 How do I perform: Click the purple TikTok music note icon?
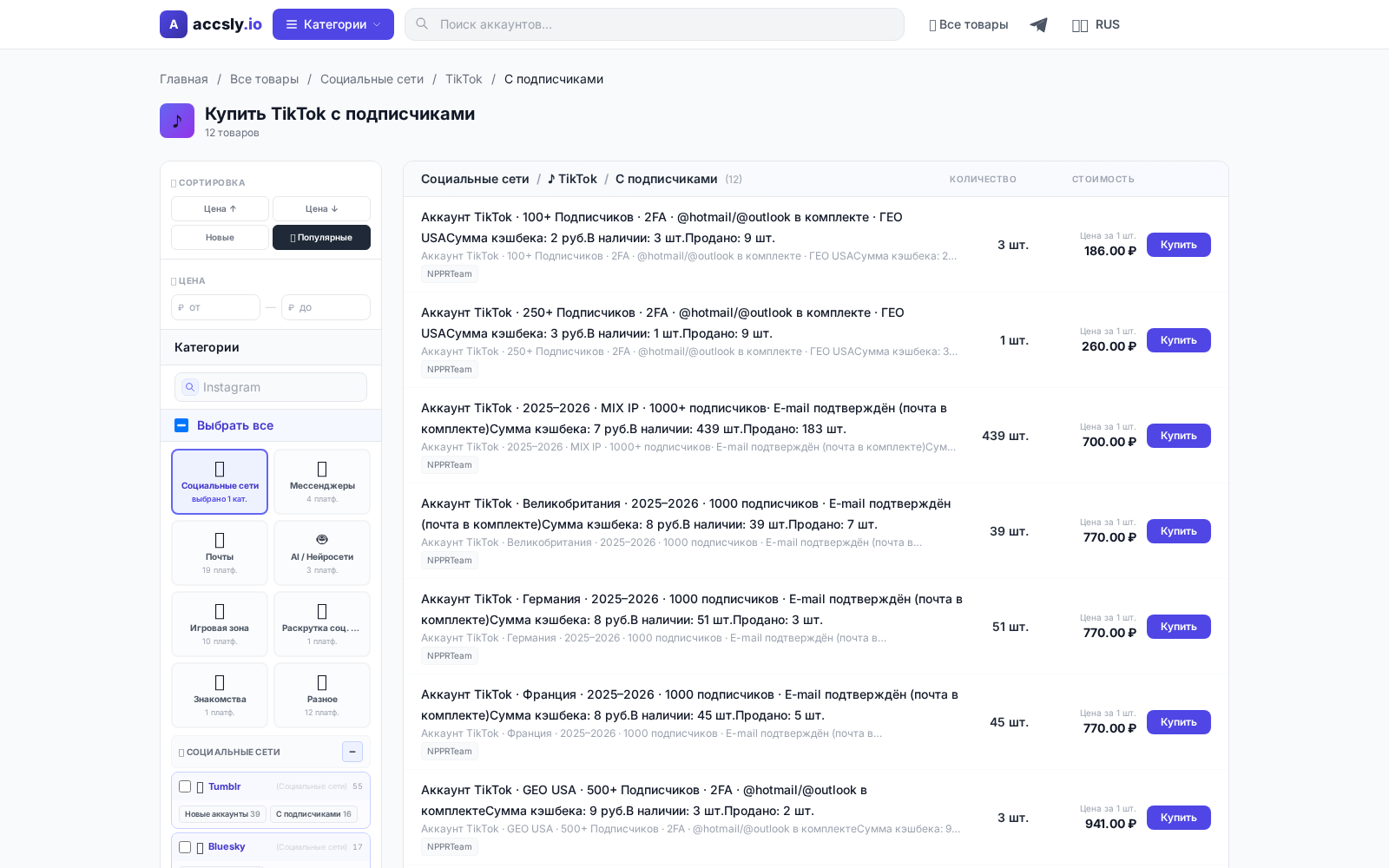(177, 121)
